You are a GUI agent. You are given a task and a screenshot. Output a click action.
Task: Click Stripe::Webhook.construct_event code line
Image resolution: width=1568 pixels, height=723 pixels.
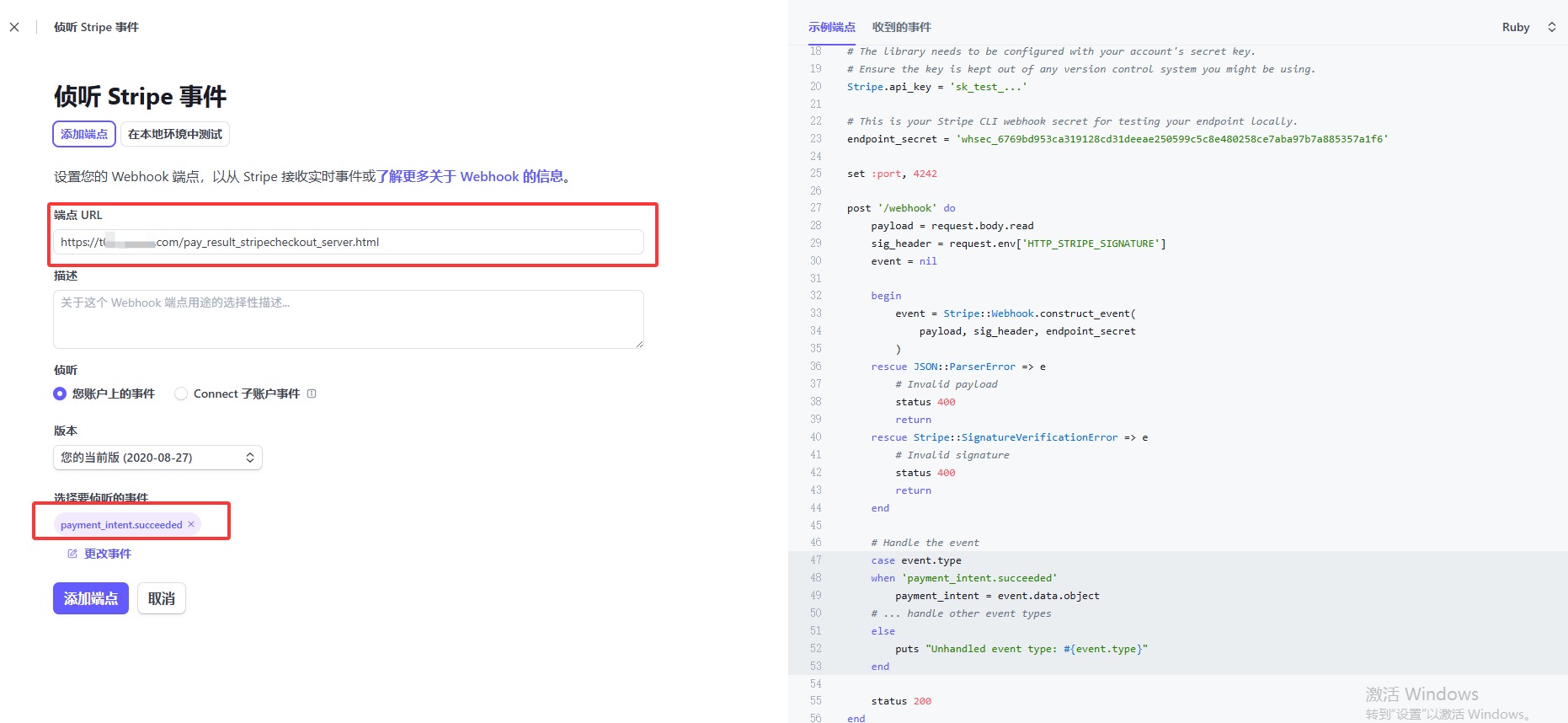tap(1016, 313)
